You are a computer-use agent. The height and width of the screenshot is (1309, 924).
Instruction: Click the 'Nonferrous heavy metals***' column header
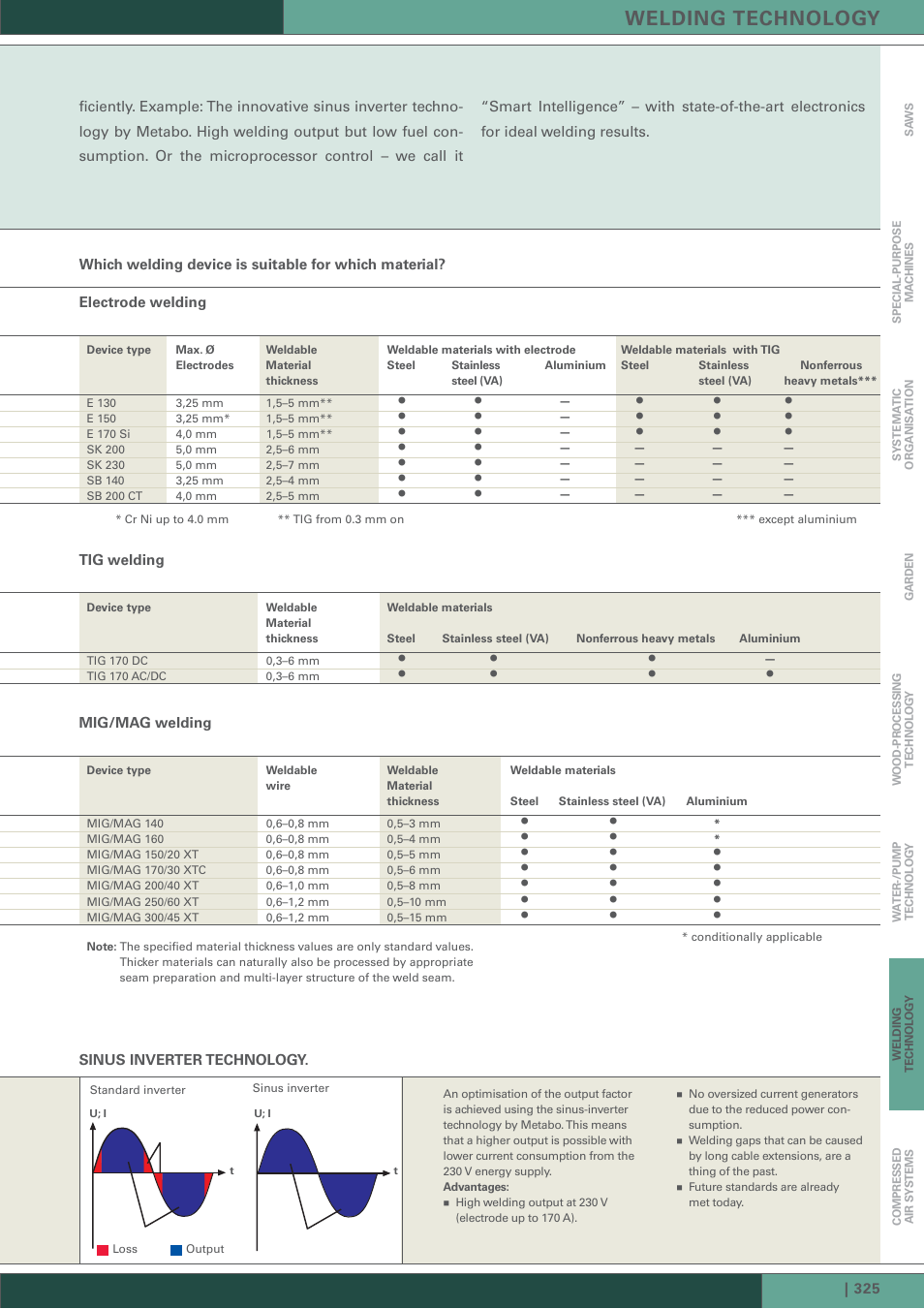[830, 373]
